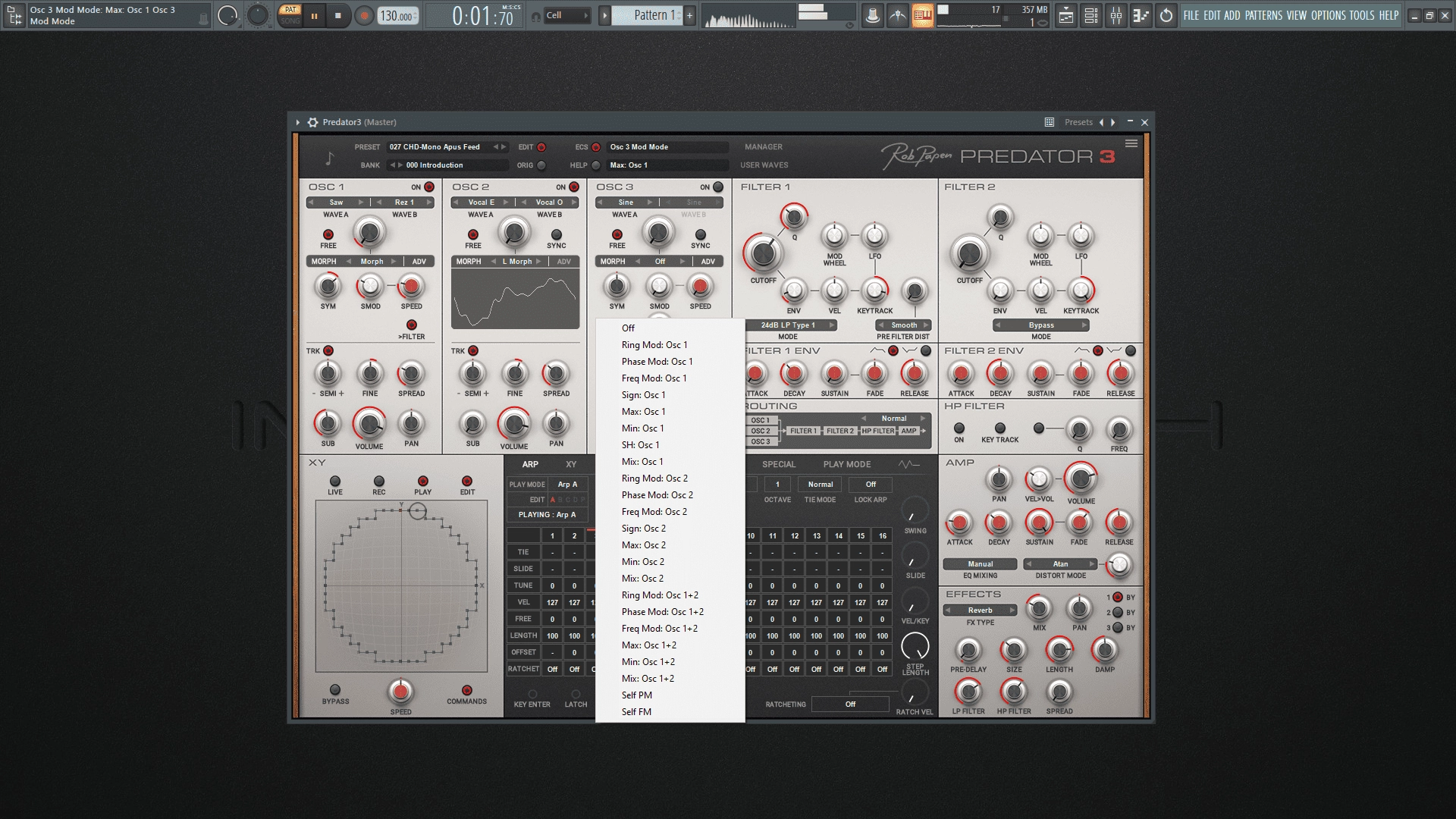Viewport: 1456px width, 819px height.
Task: Click the Filter 1 Env curve shape icon
Action: (x=877, y=350)
